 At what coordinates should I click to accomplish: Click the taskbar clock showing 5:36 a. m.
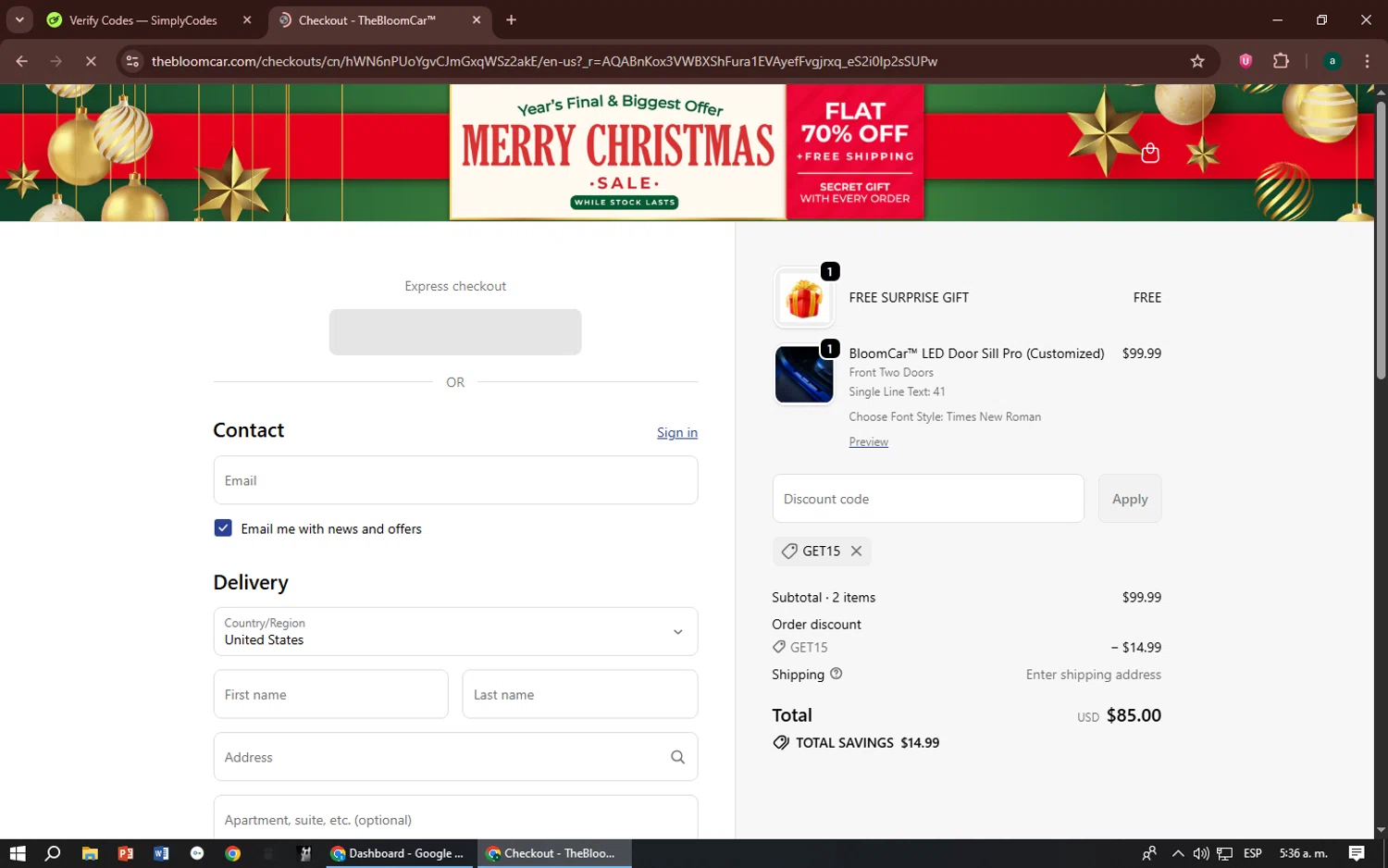pos(1303,853)
